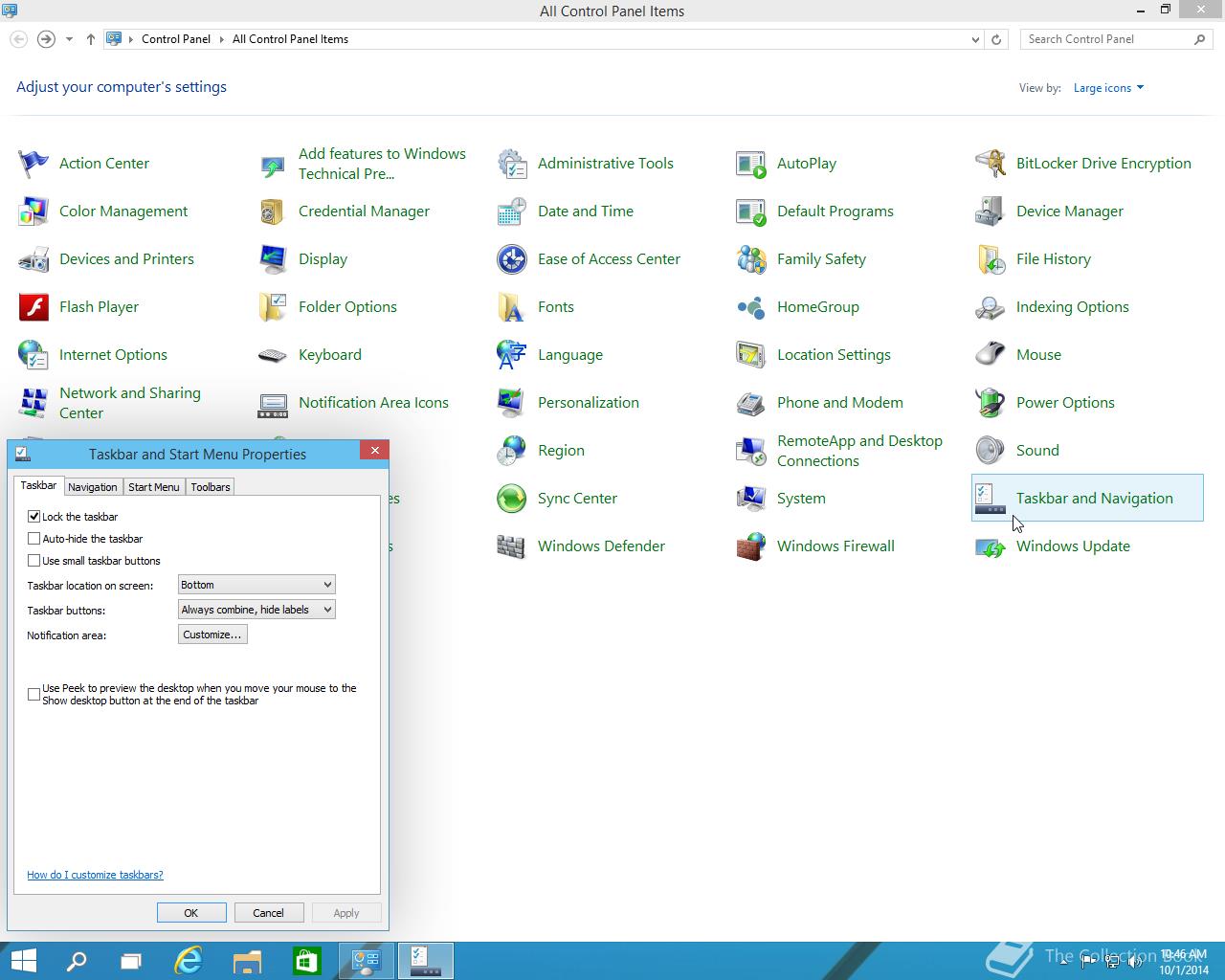
Task: Expand breadcrumb arrow after Control Panel
Action: 222,39
